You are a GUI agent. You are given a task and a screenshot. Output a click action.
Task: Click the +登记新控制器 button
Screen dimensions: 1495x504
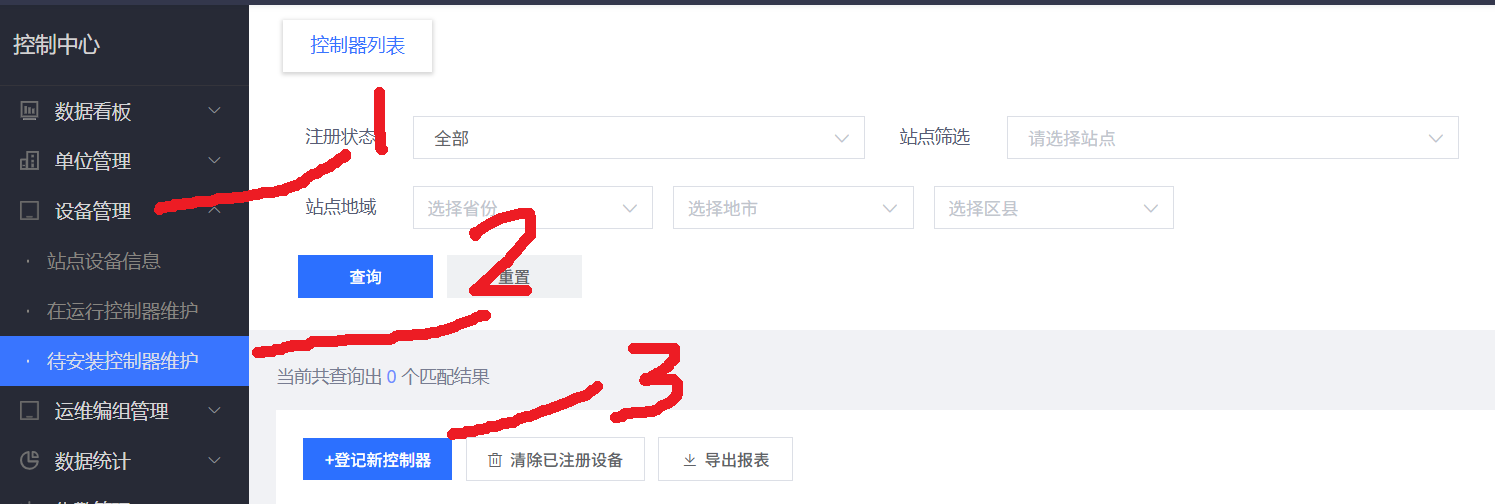(377, 460)
